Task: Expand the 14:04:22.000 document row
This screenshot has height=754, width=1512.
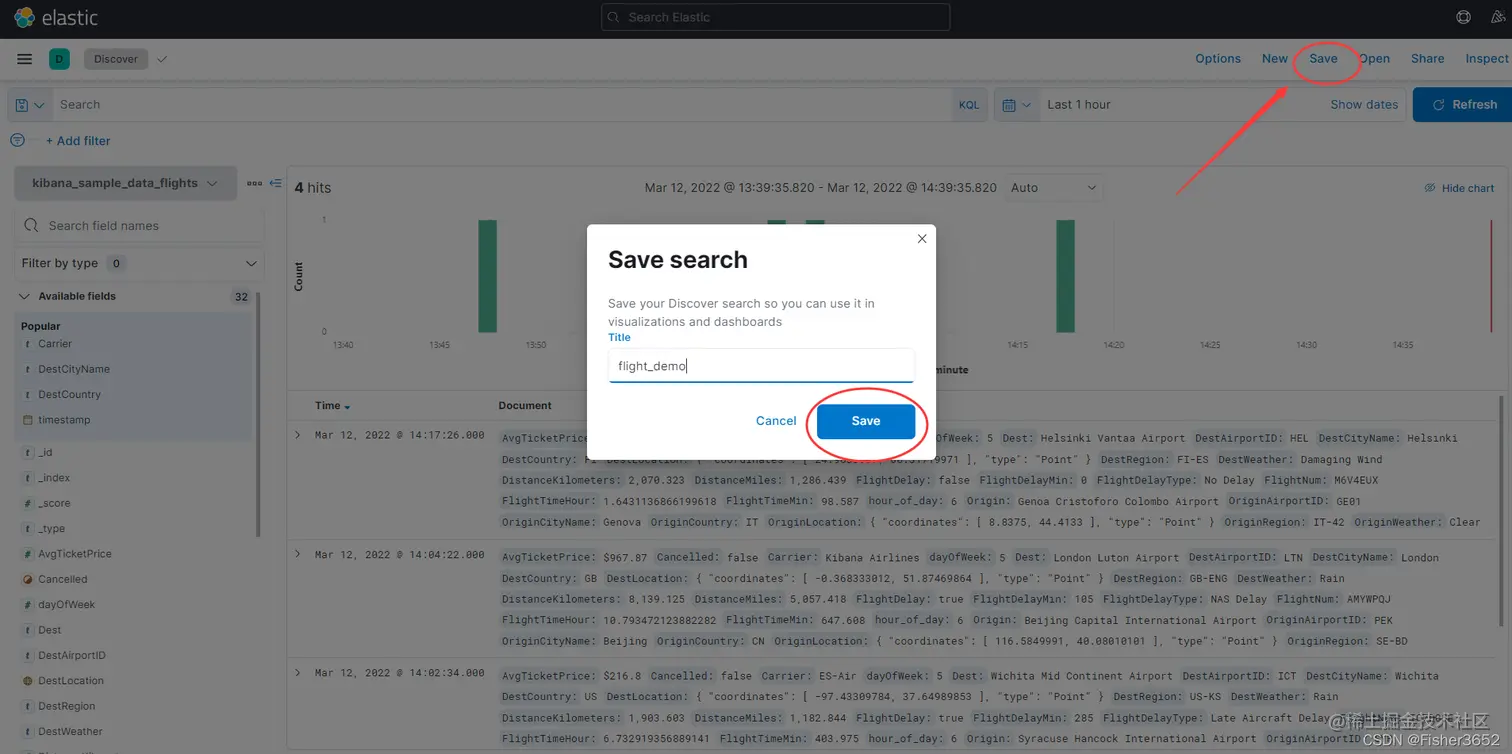Action: (297, 554)
